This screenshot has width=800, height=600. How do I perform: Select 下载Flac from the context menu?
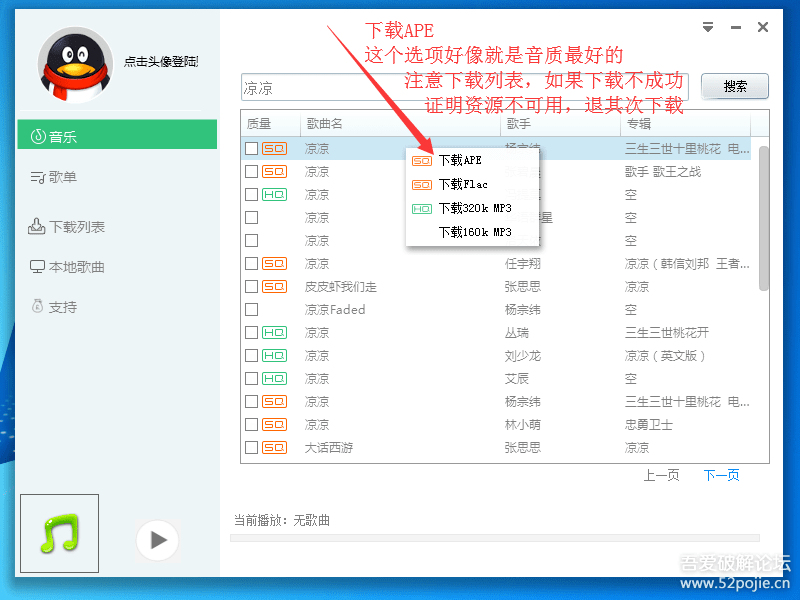pyautogui.click(x=472, y=184)
